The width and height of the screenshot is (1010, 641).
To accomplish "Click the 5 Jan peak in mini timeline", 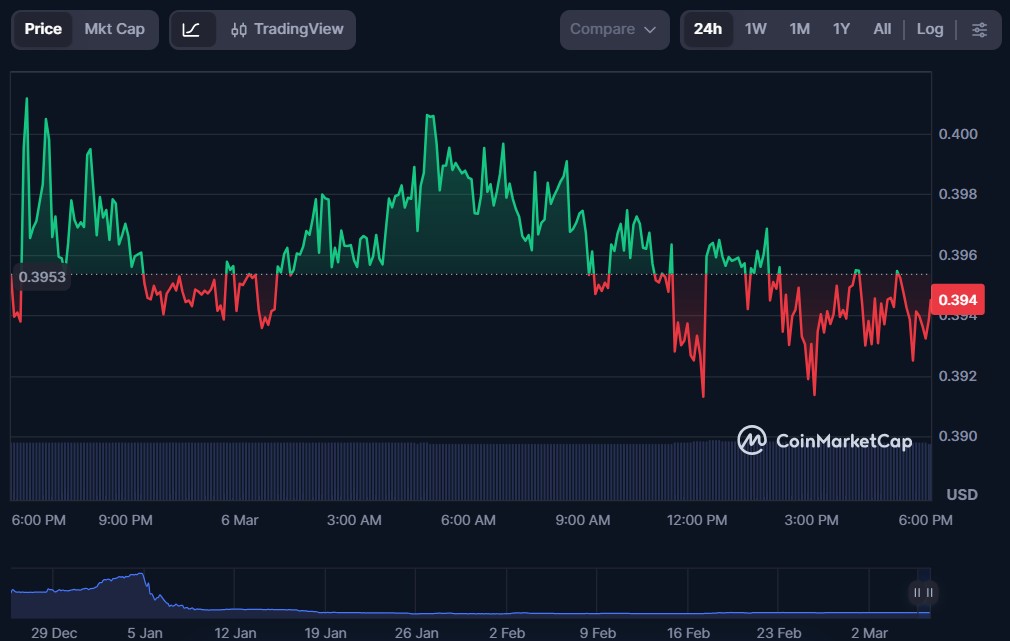I will point(141,577).
